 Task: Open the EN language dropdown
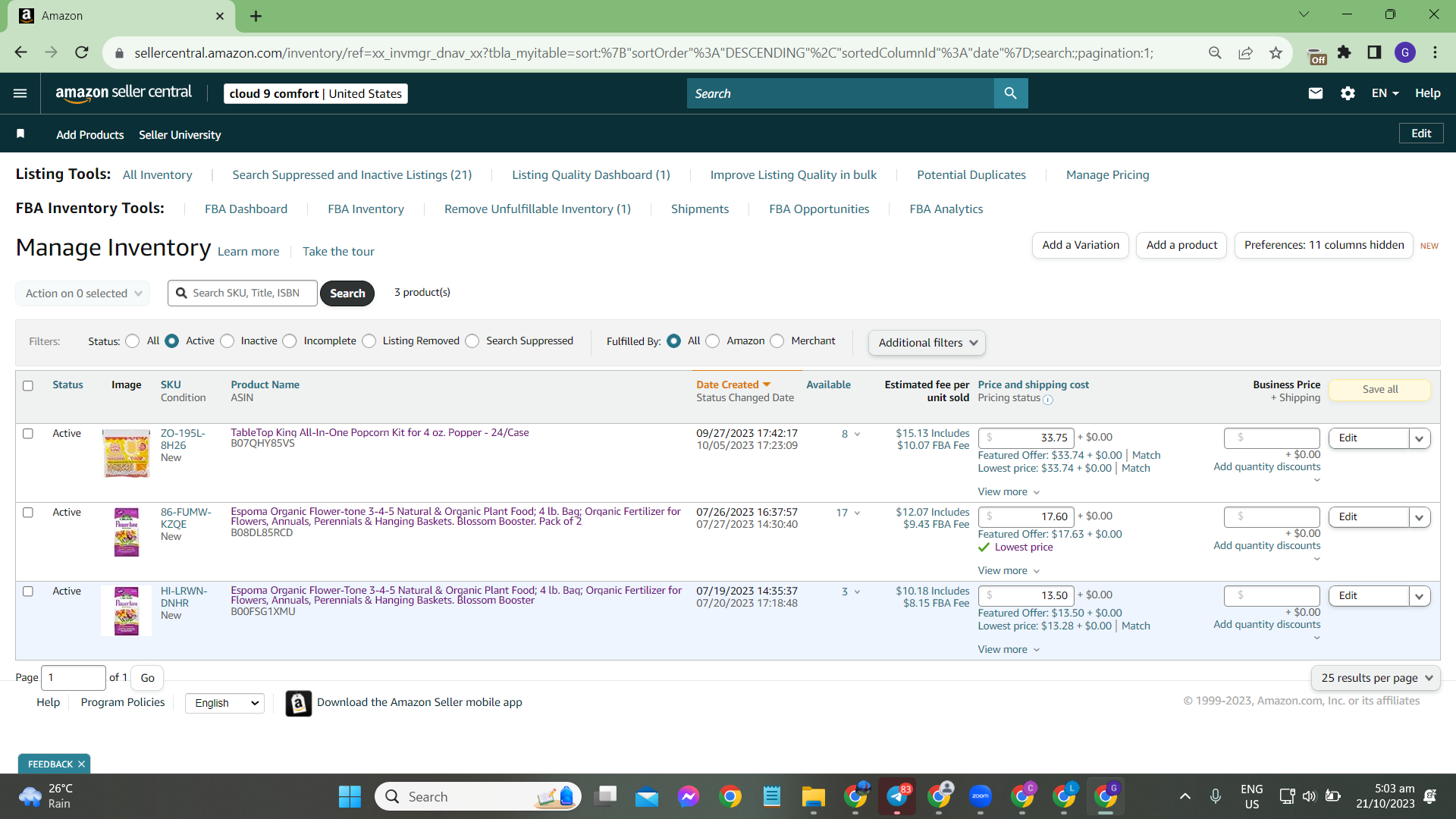(x=1385, y=93)
